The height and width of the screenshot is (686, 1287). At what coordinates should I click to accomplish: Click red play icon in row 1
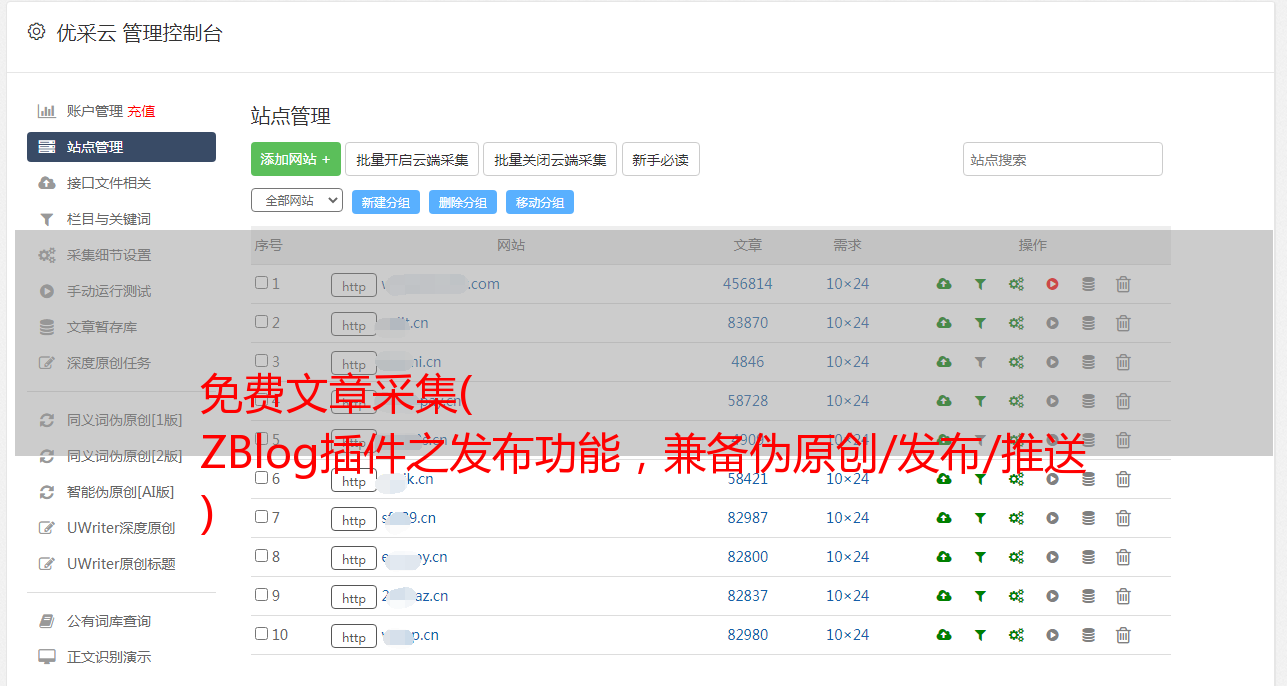pyautogui.click(x=1052, y=284)
